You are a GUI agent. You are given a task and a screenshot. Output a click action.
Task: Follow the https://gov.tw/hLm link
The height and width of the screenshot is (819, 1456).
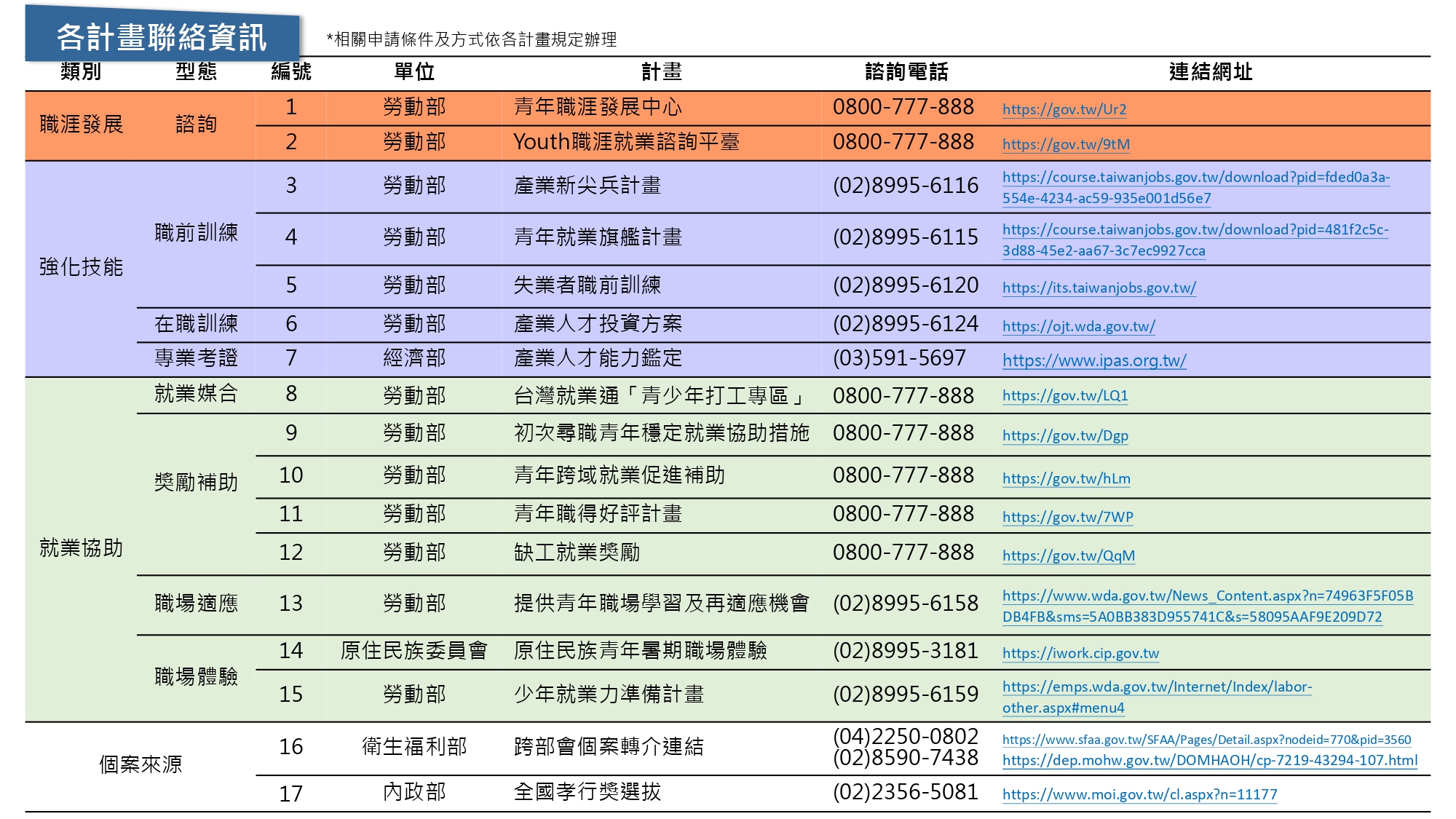[x=1066, y=478]
